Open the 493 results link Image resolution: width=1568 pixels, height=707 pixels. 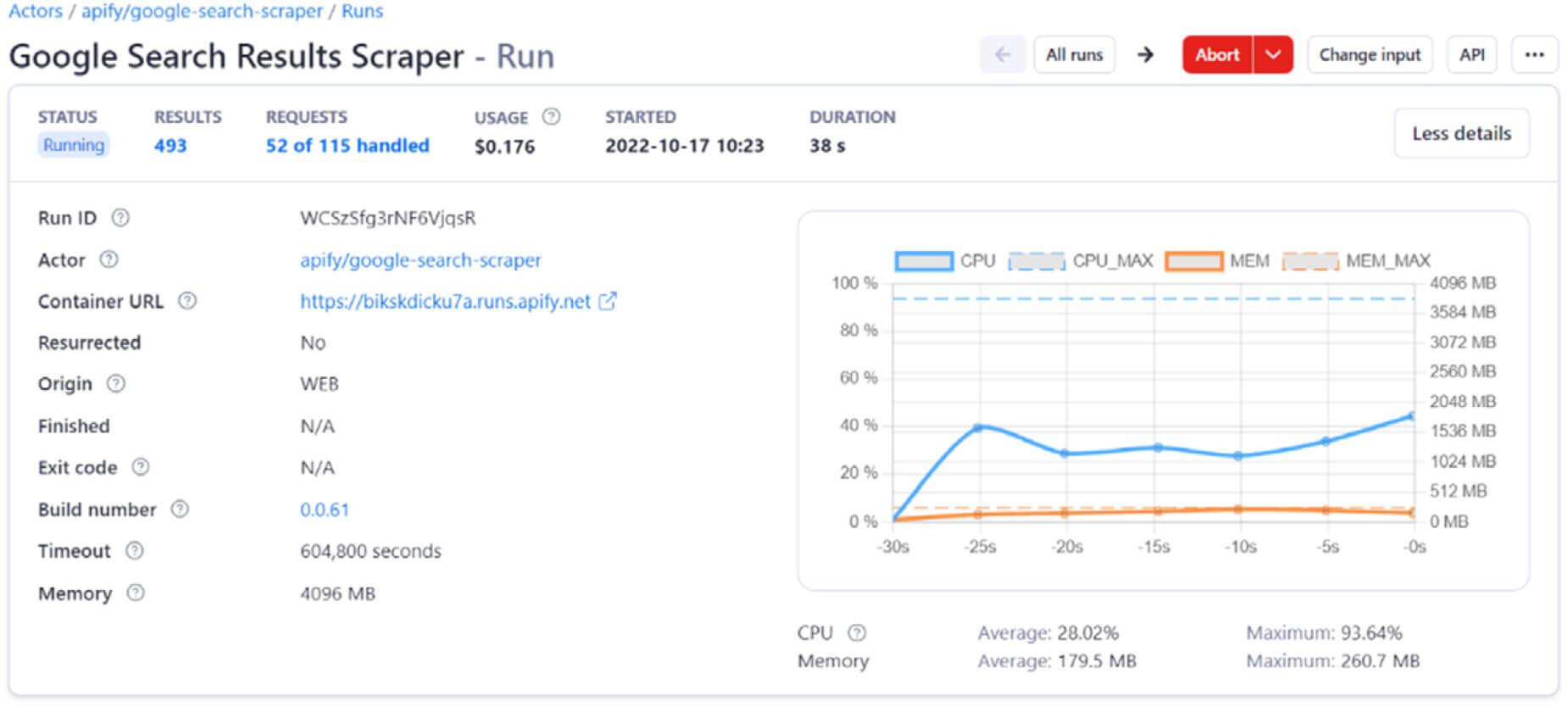[x=170, y=146]
